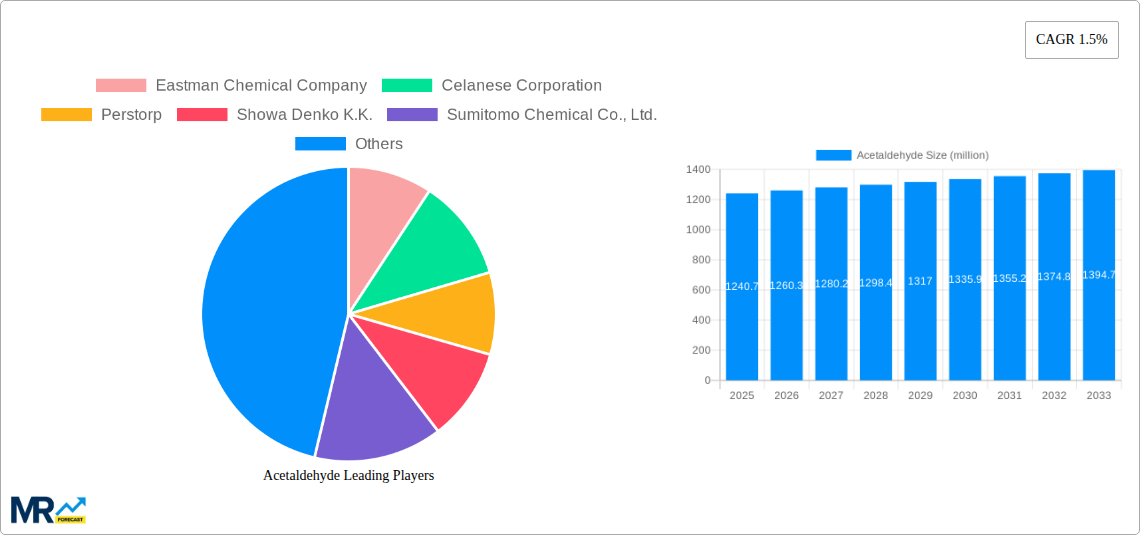
Task: Click the 2027 bar showing 1280.2
Action: point(831,283)
